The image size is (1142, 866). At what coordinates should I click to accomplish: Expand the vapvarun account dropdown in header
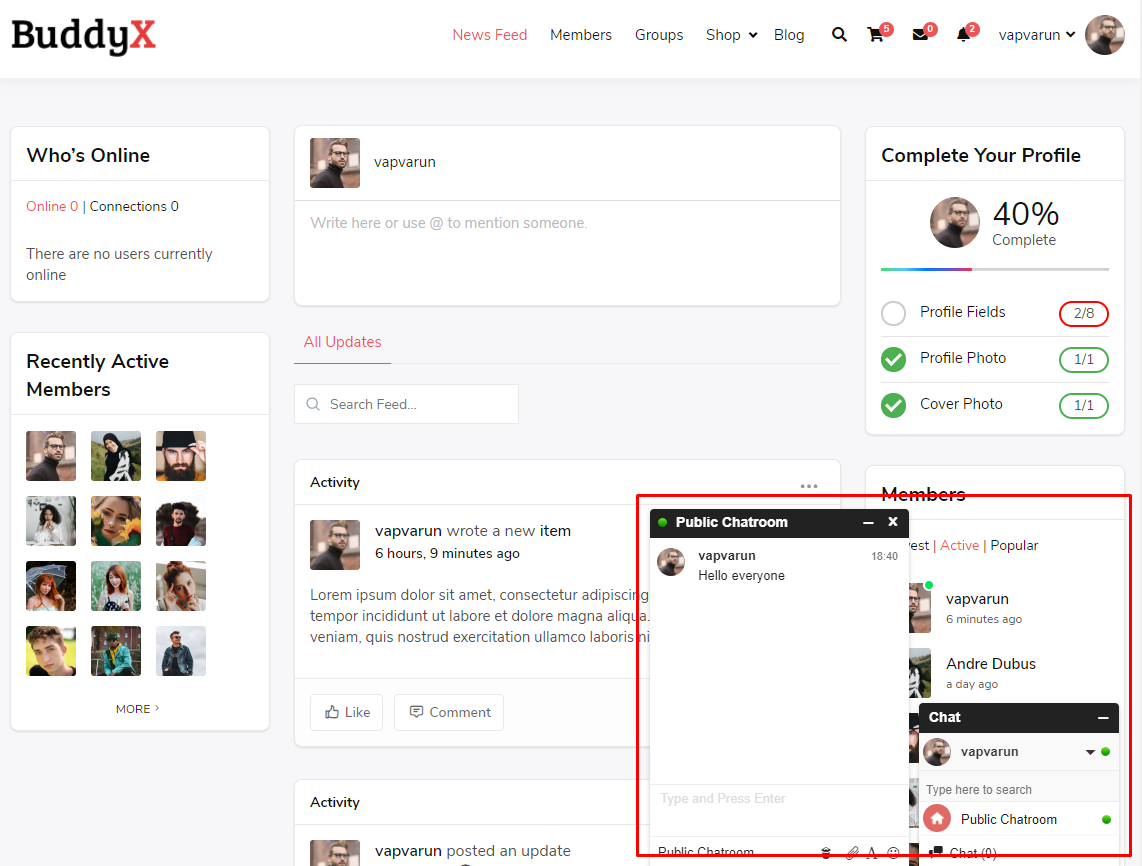click(1070, 35)
